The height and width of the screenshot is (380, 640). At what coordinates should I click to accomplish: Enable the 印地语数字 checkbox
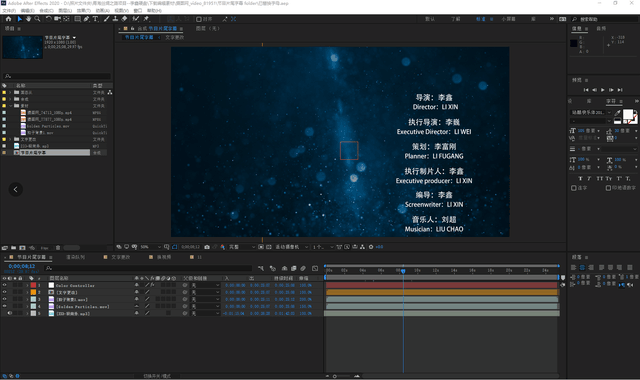click(608, 188)
